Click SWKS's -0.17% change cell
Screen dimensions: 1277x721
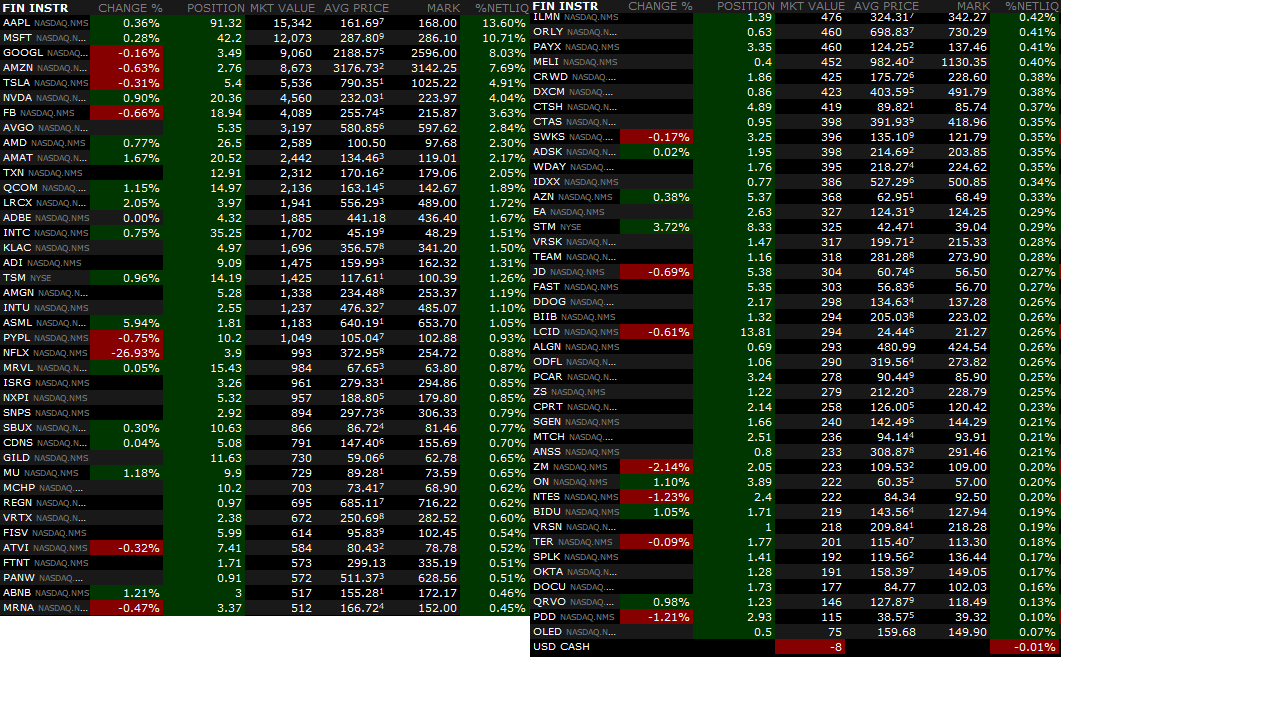click(x=656, y=136)
